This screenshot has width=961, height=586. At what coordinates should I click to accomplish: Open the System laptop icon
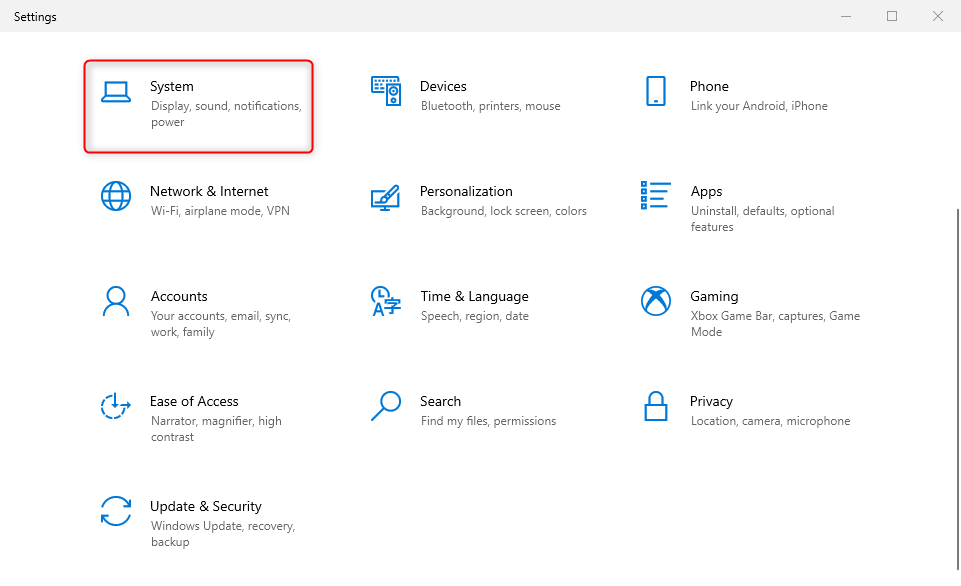[x=116, y=91]
